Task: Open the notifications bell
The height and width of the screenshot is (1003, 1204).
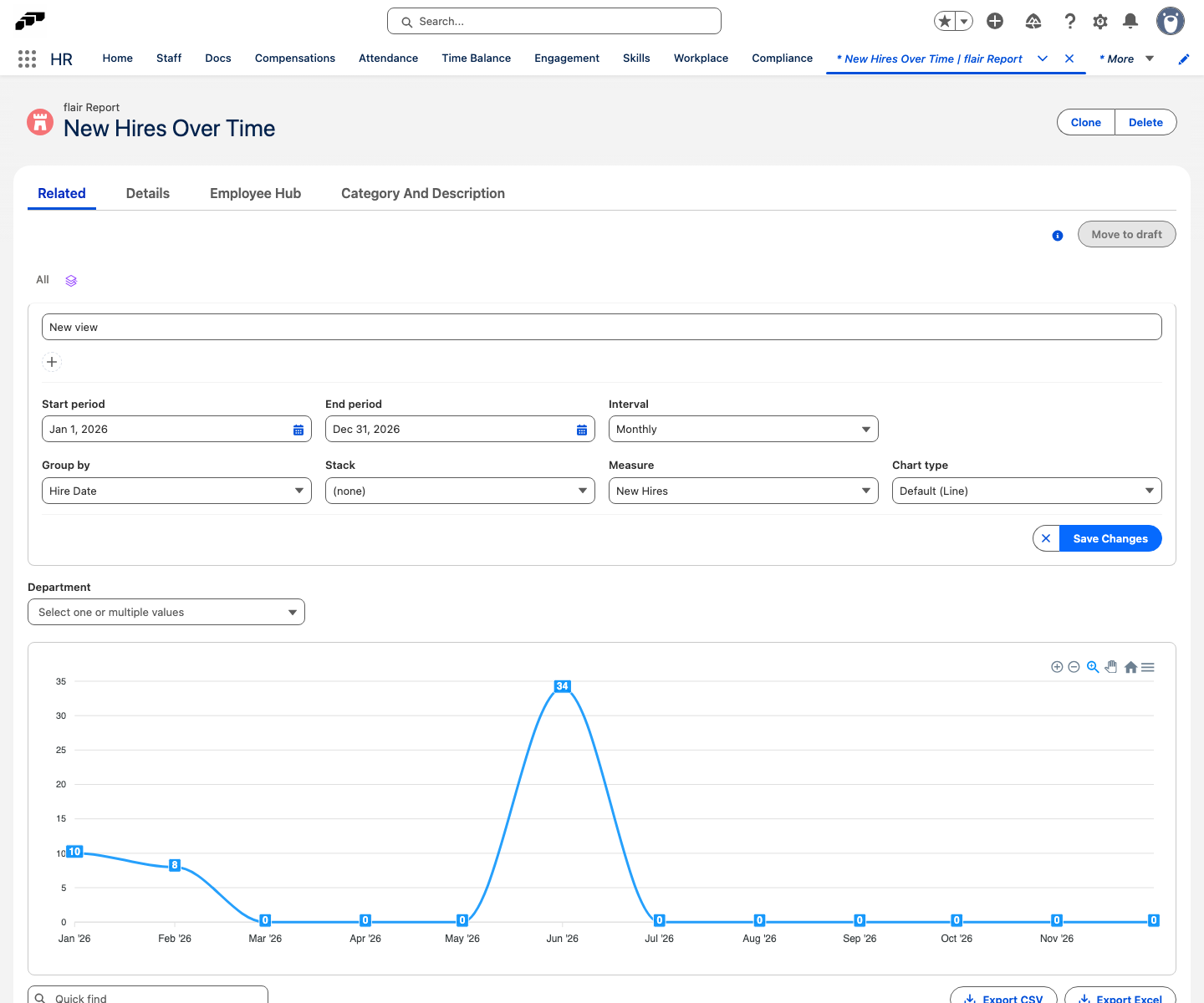Action: [1130, 21]
